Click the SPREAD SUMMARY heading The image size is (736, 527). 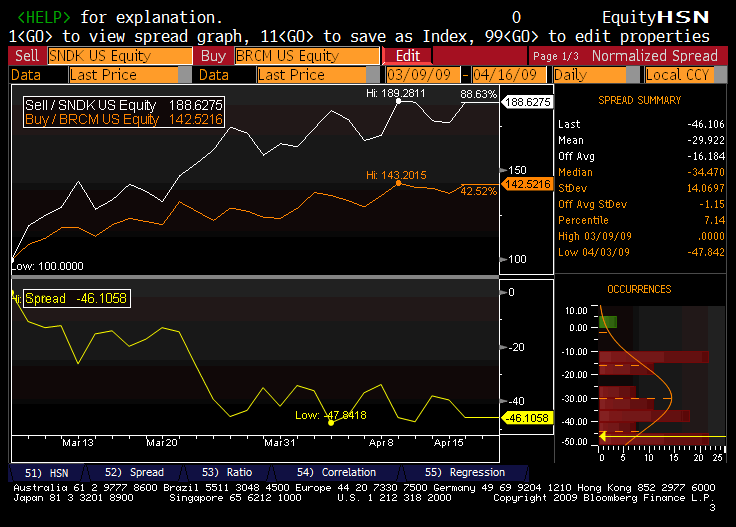639,100
